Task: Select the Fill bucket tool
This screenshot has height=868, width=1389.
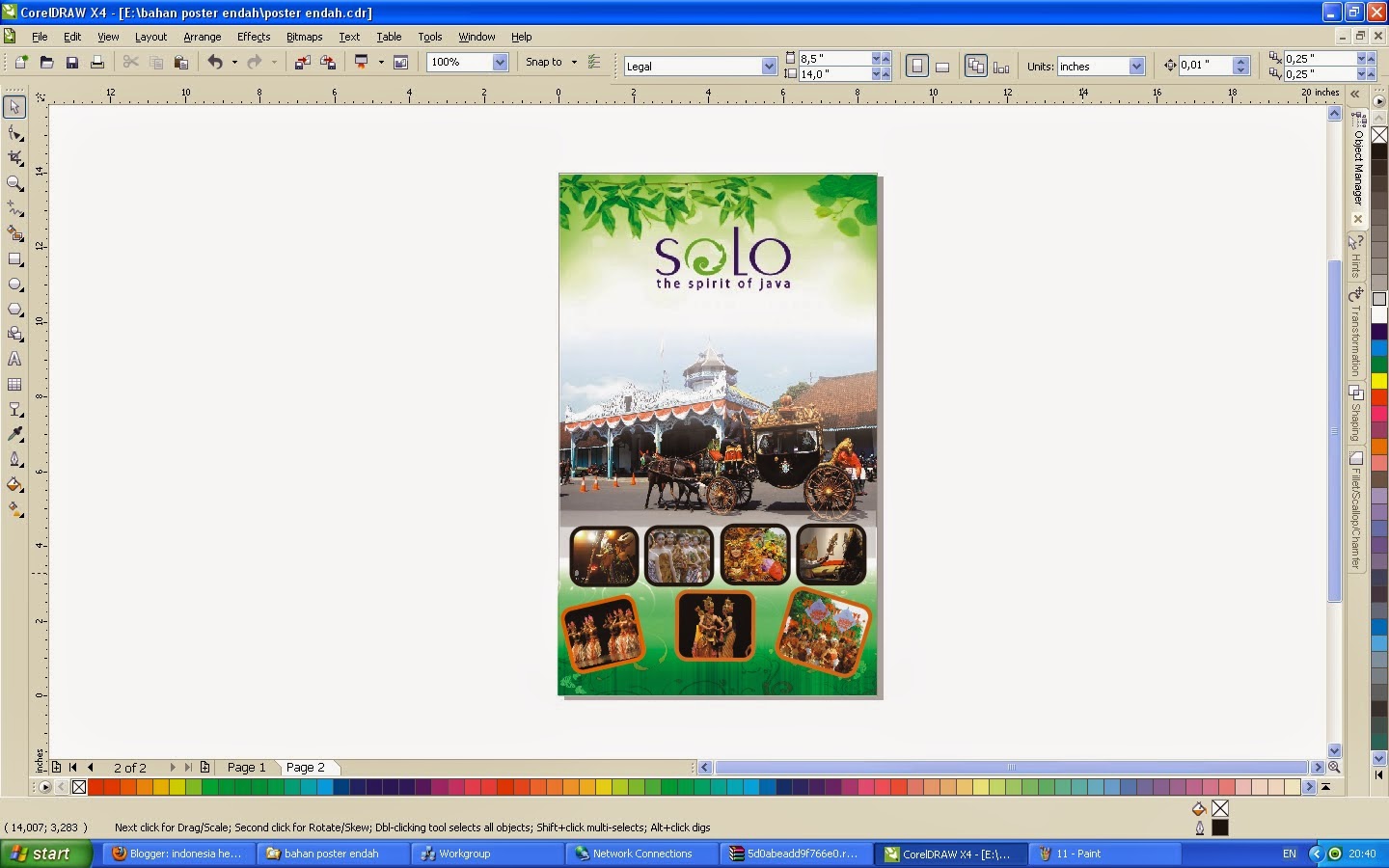Action: [x=14, y=485]
